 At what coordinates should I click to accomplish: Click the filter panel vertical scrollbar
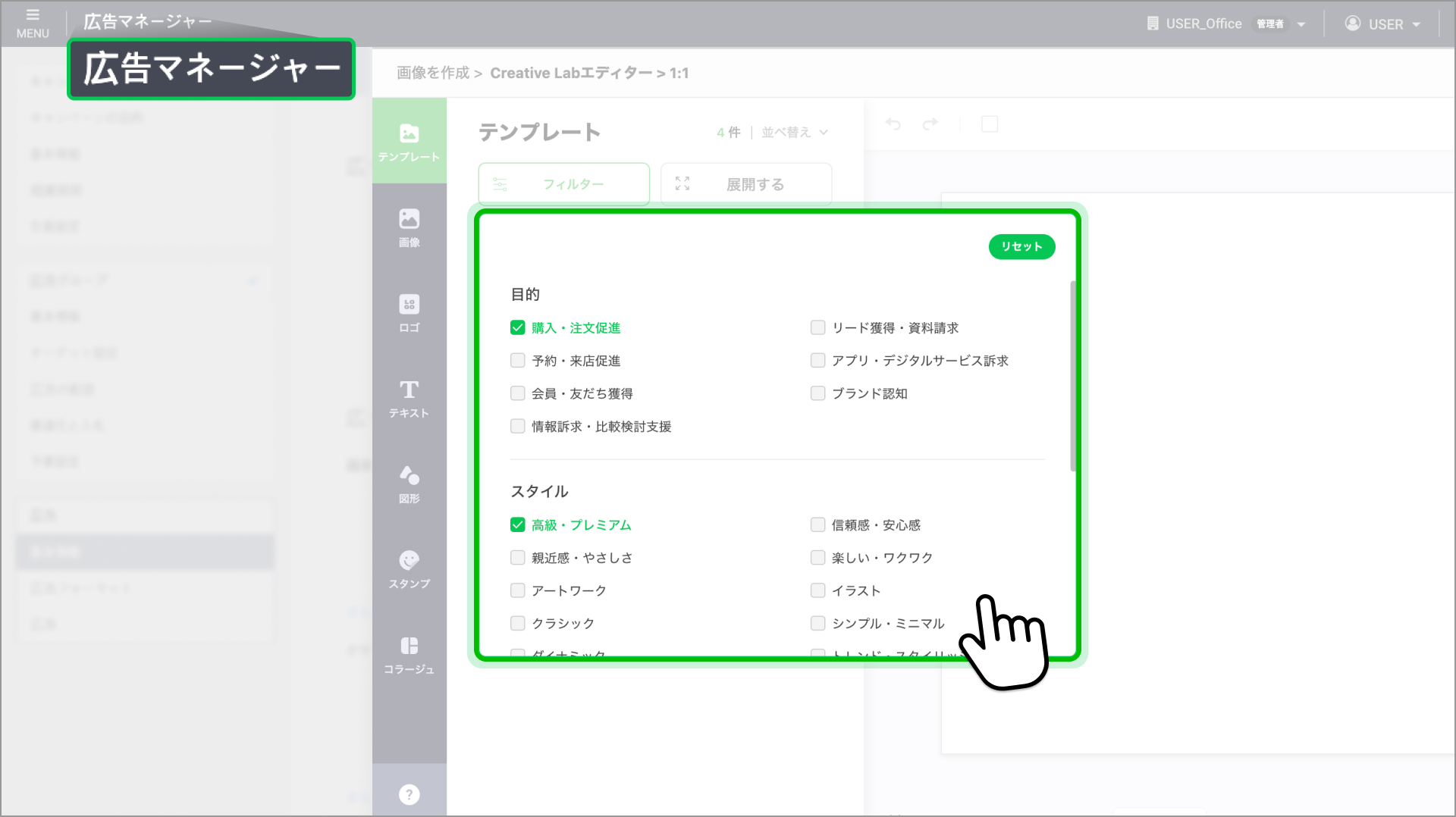pos(1072,376)
